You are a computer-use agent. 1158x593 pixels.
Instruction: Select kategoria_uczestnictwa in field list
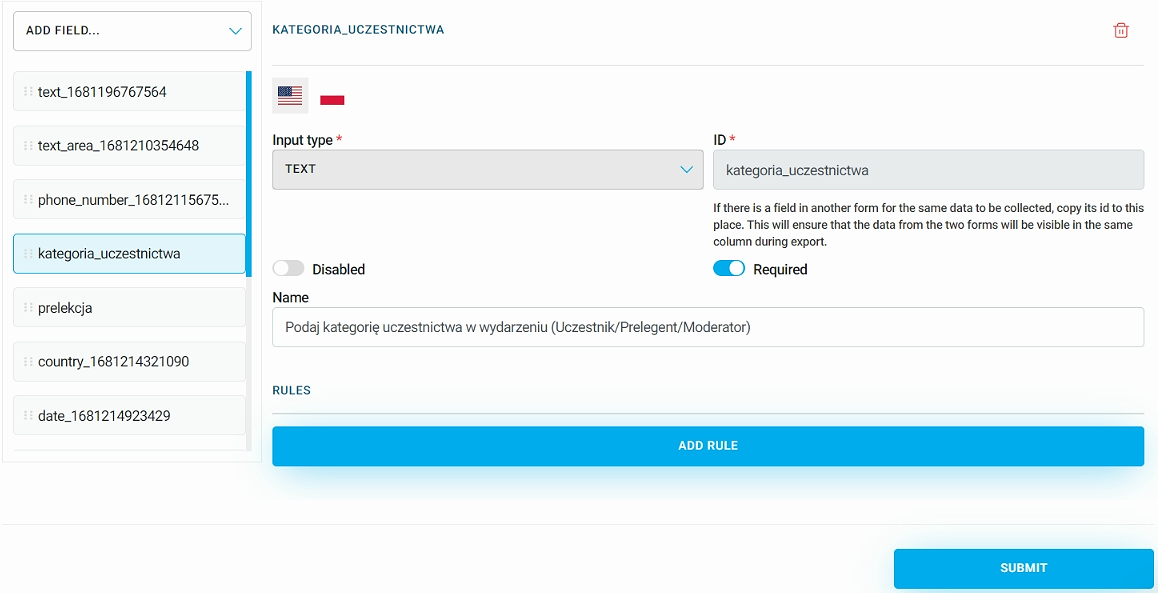click(129, 253)
